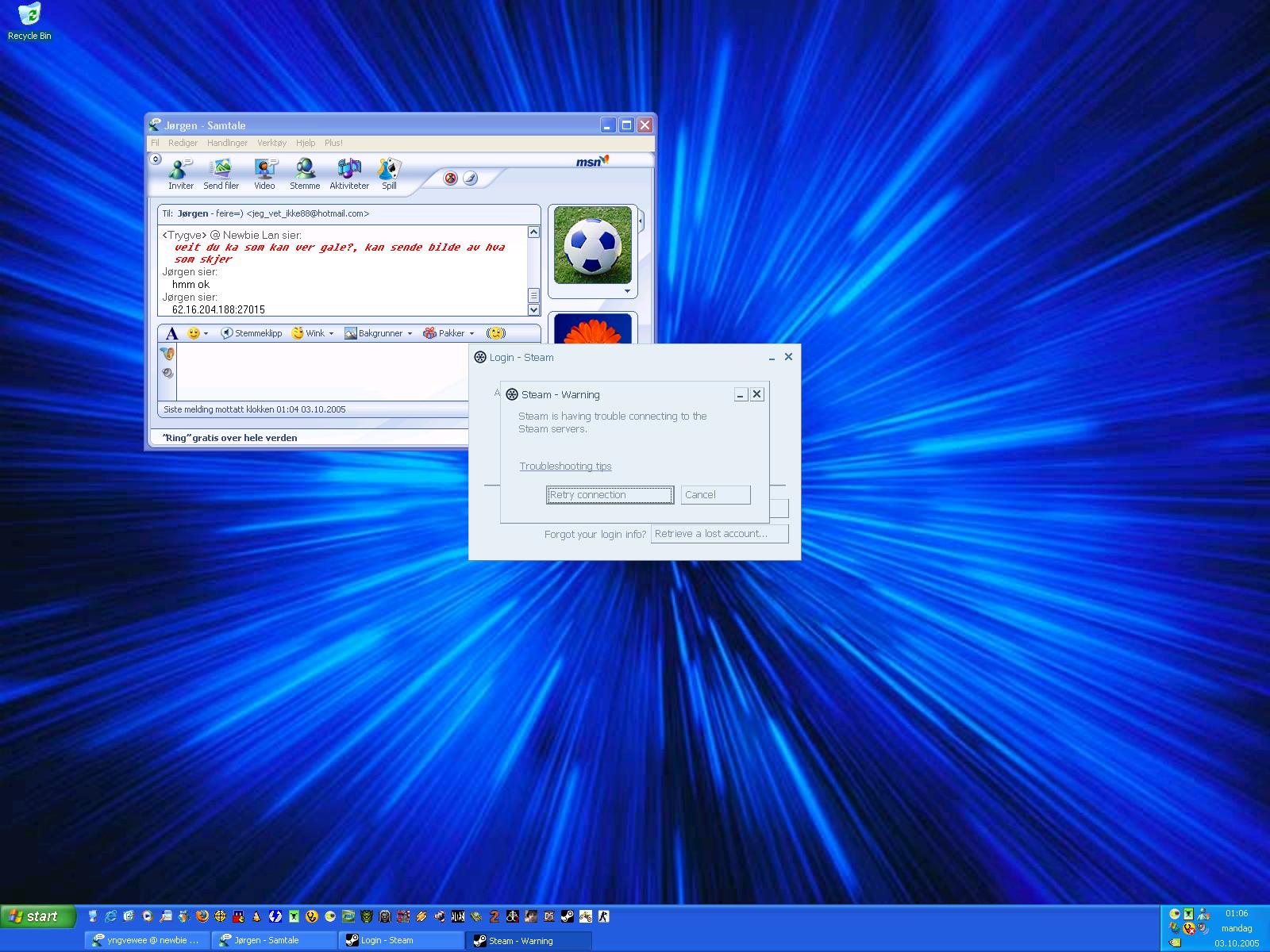Click chat history scroll down arrow
The image size is (1270, 952).
pyautogui.click(x=533, y=310)
